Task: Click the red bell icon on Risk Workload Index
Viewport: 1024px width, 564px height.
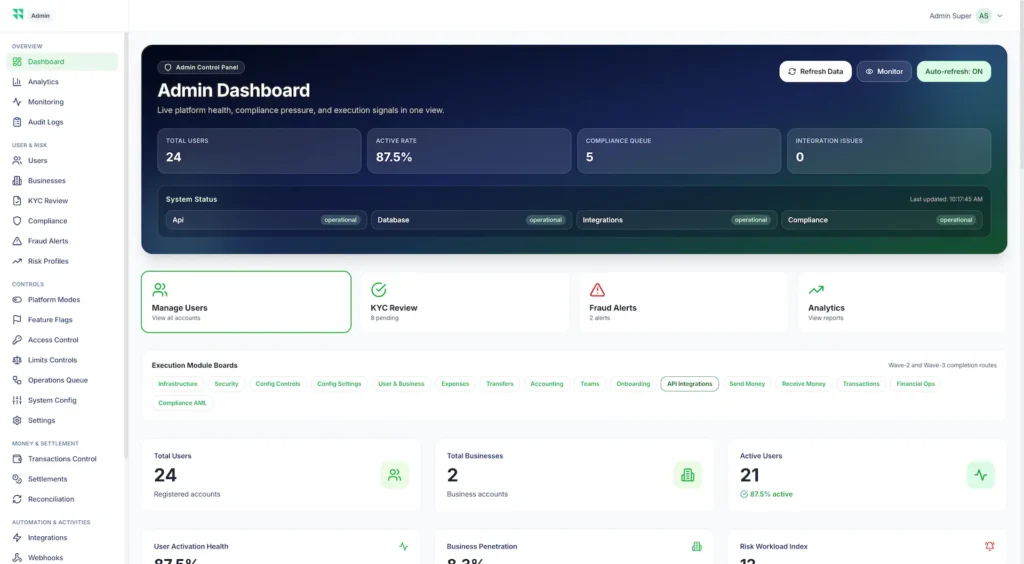Action: point(989,546)
